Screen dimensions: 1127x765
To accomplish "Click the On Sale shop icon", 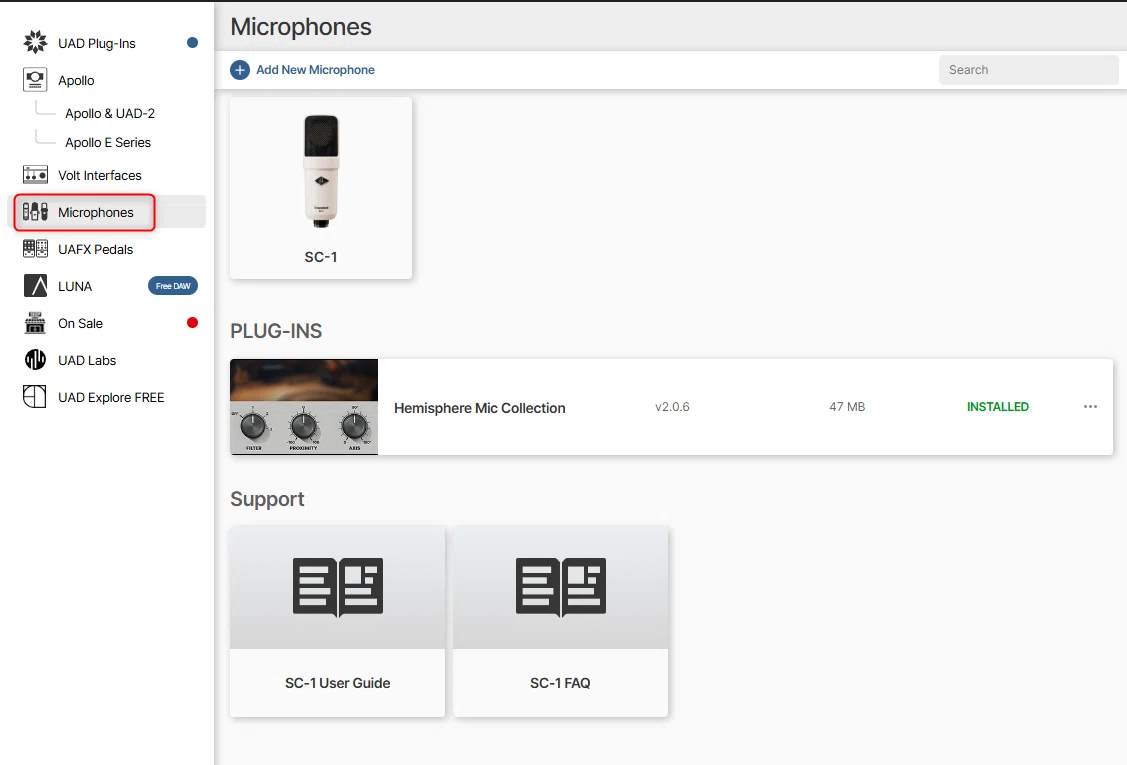I will pos(35,323).
